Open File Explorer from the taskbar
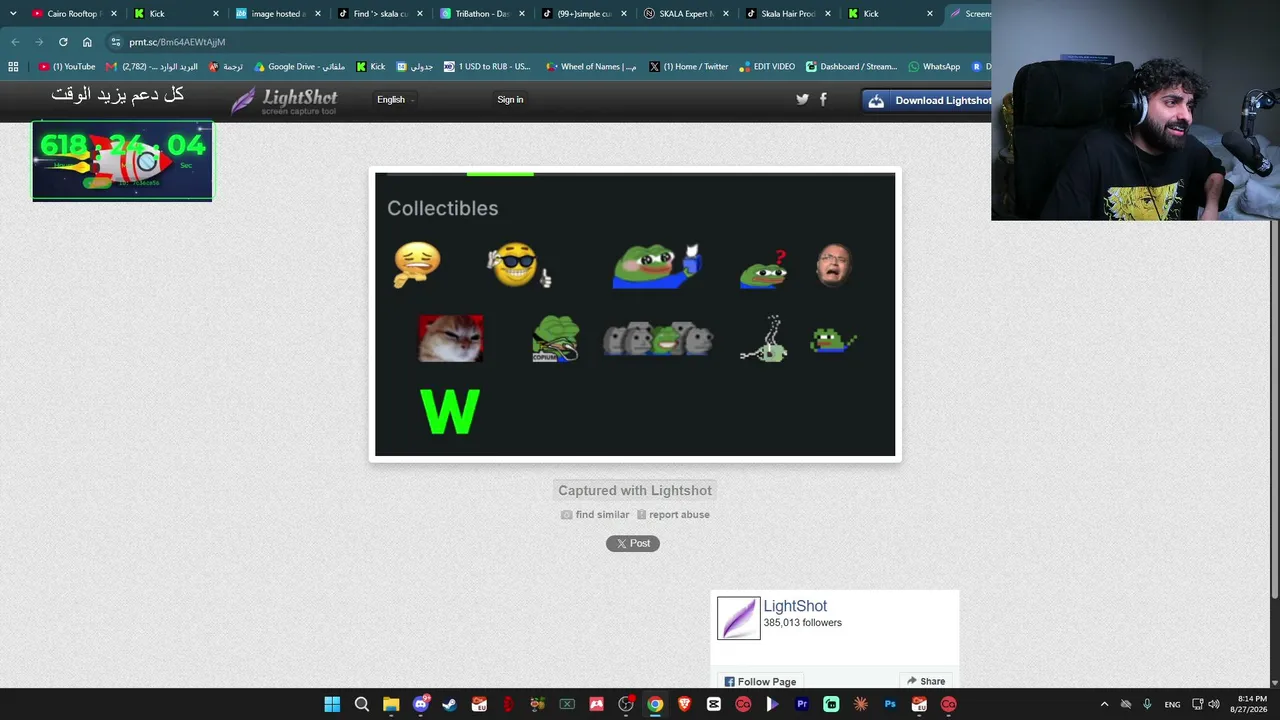The width and height of the screenshot is (1280, 720). click(x=391, y=704)
